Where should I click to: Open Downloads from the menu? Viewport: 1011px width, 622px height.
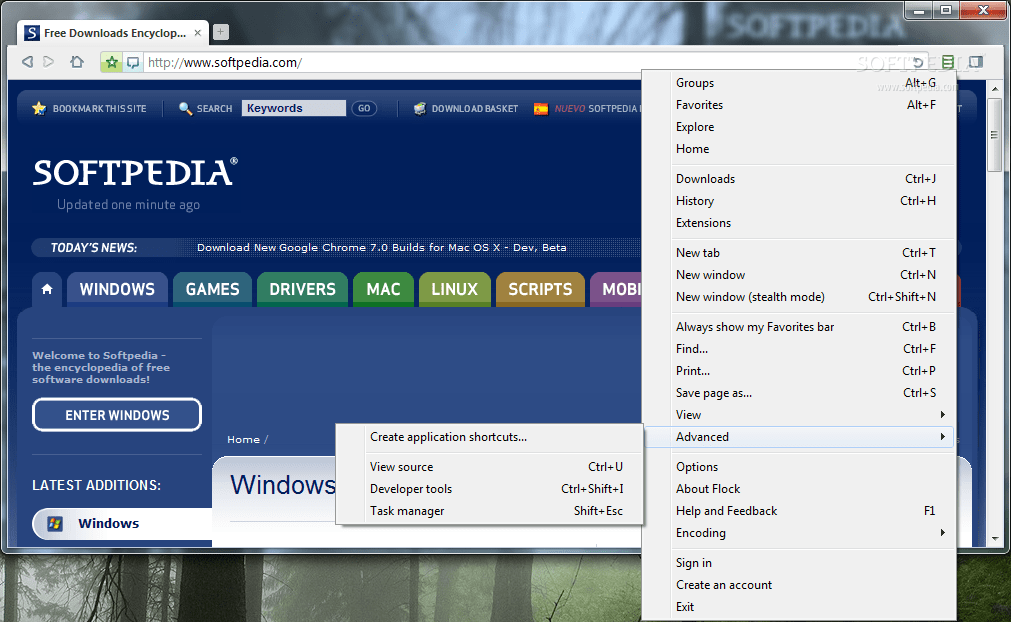coord(800,179)
